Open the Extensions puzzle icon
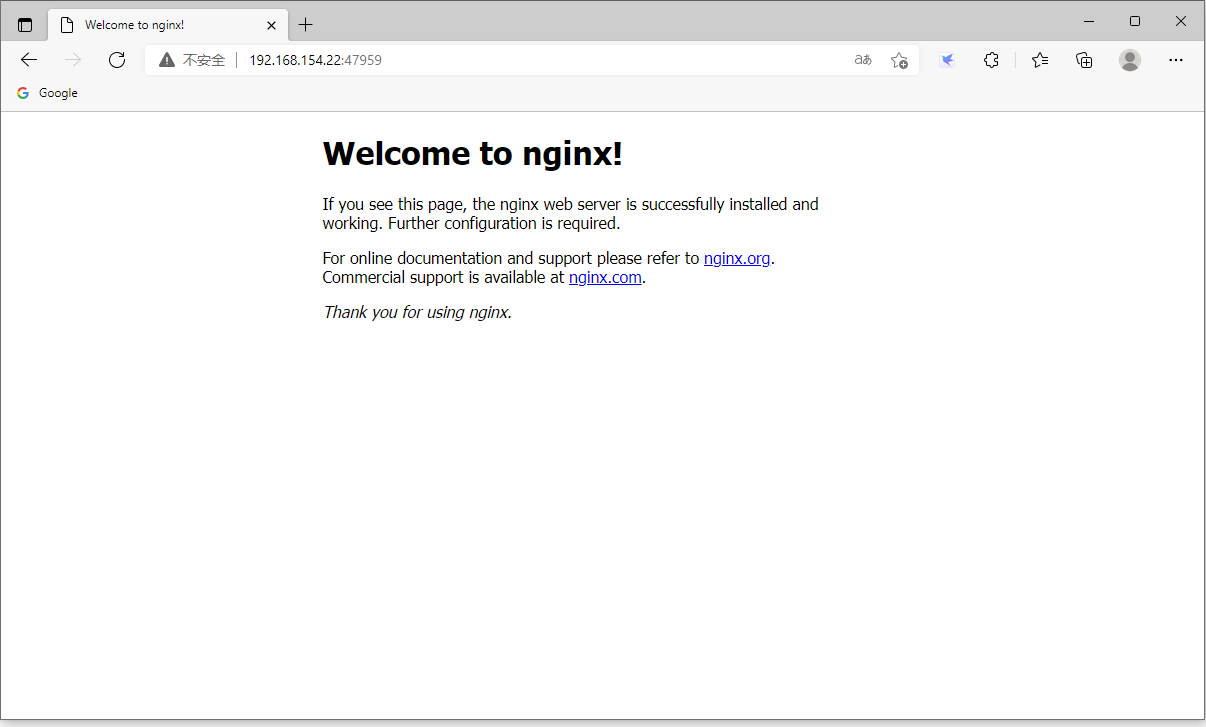This screenshot has height=727, width=1206. click(991, 60)
